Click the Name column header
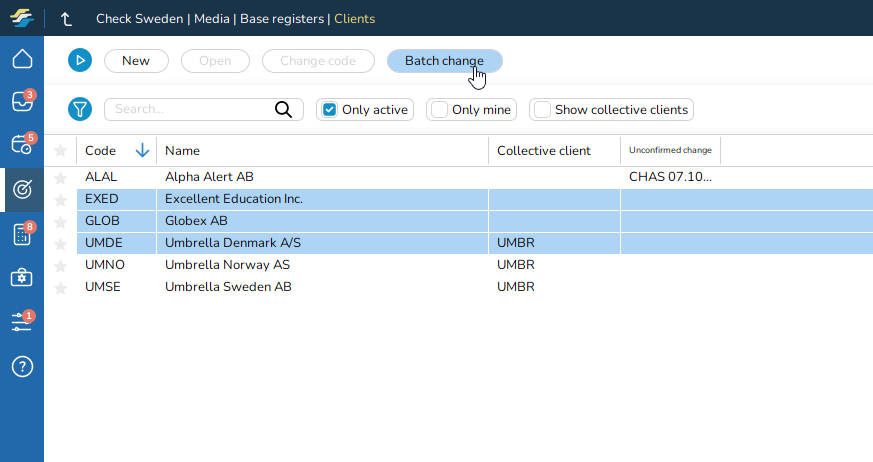Screen dimensions: 873x462 pyautogui.click(x=183, y=151)
